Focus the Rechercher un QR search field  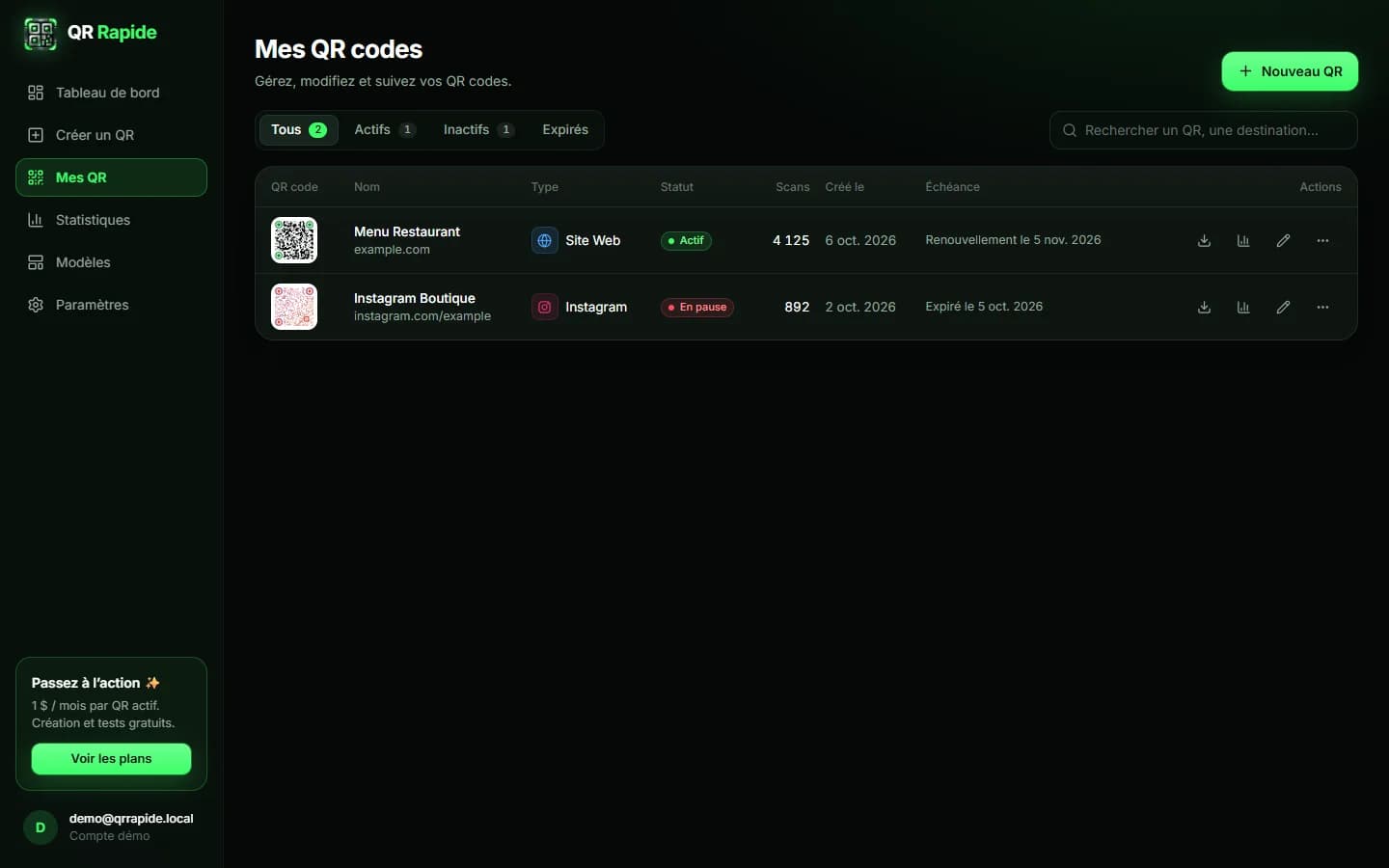coord(1203,130)
